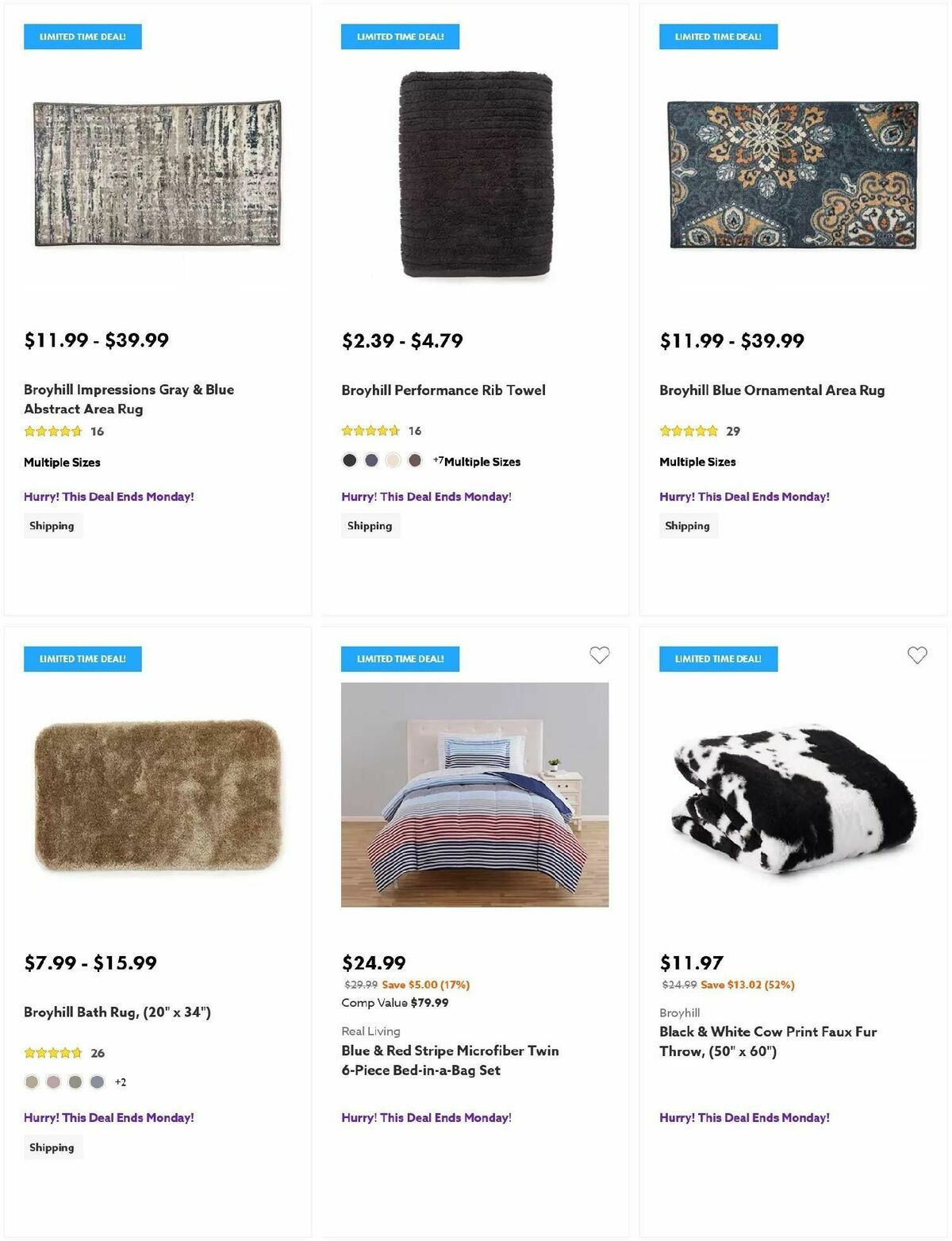Viewport: 952px width, 1241px height.
Task: Click the heart wishlist icon on the Cow Print Throw
Action: [x=916, y=656]
